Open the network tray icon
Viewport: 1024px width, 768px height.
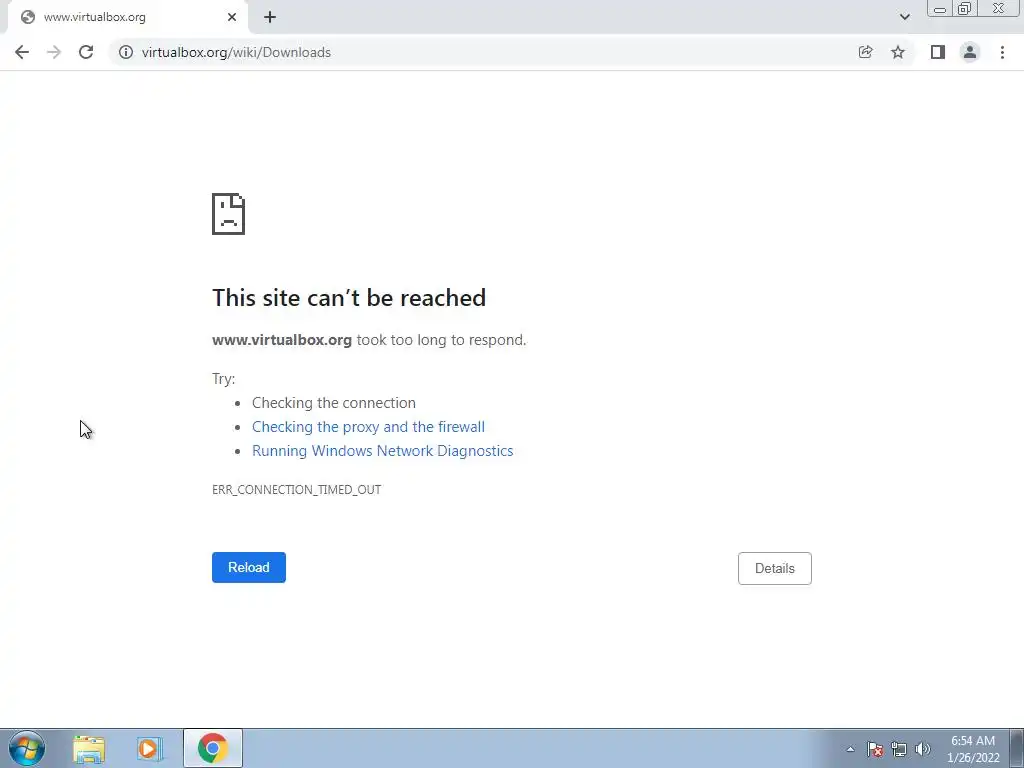point(899,749)
